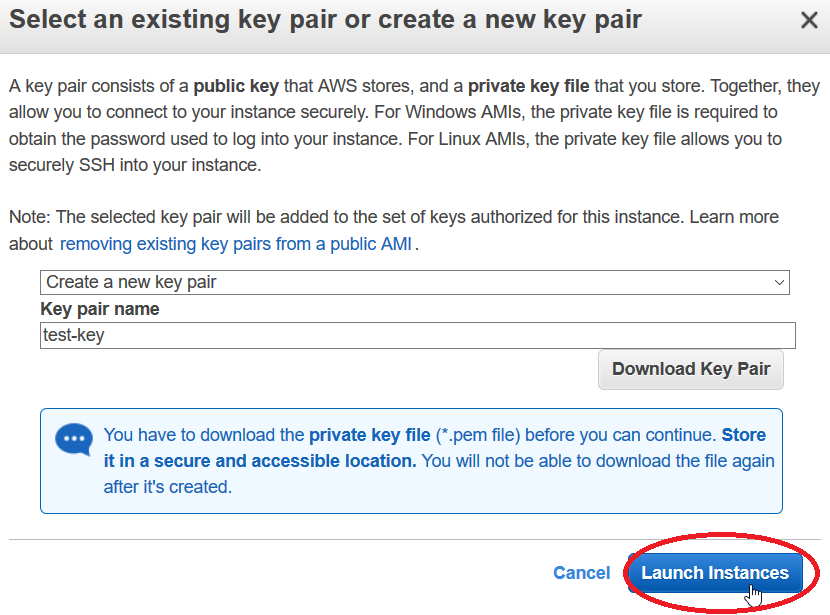830x615 pixels.
Task: Open the 'Create a new key pair' dropdown
Action: [x=414, y=282]
